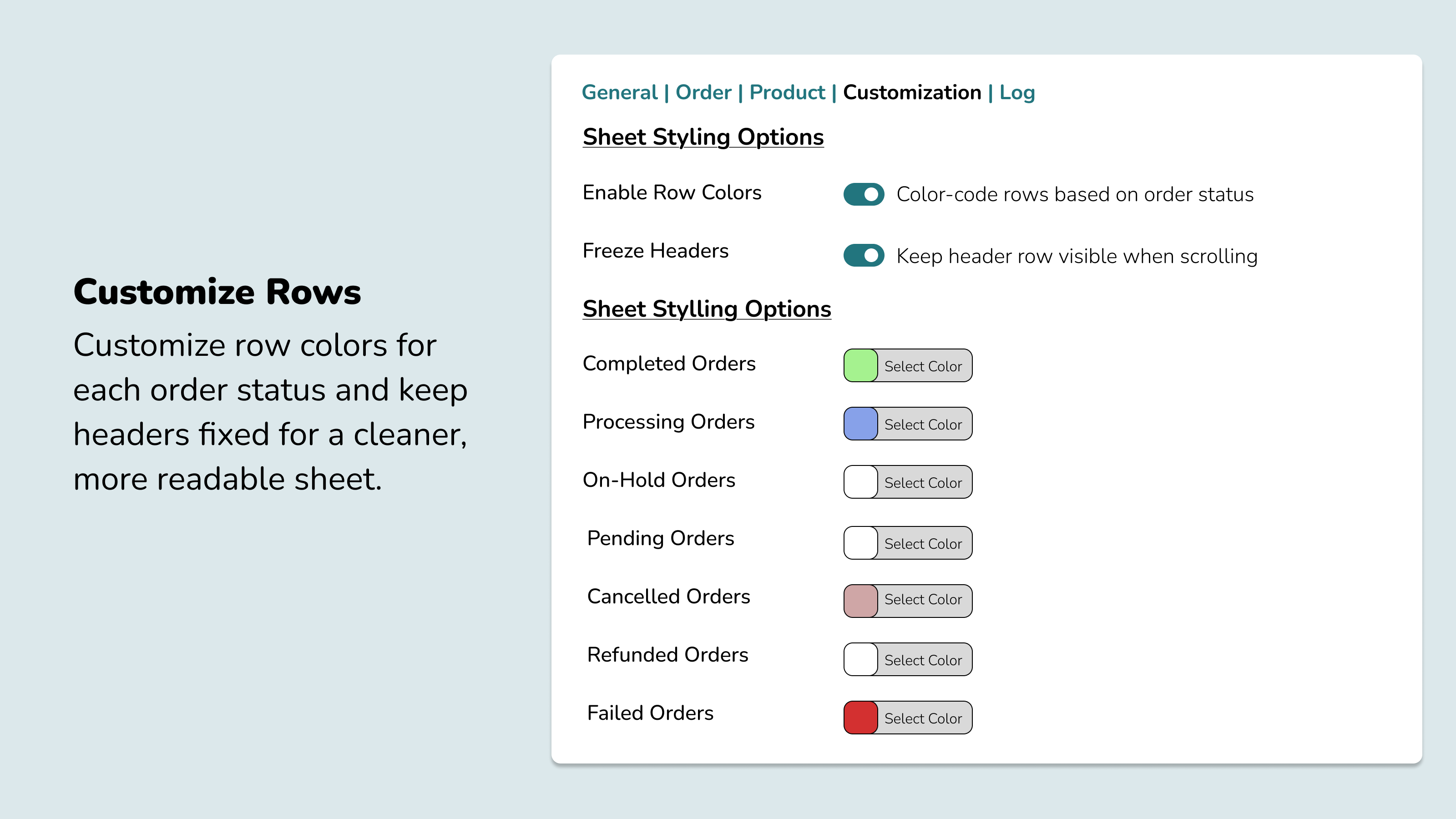1456x819 pixels.
Task: Switch to the Product tab
Action: (x=788, y=92)
